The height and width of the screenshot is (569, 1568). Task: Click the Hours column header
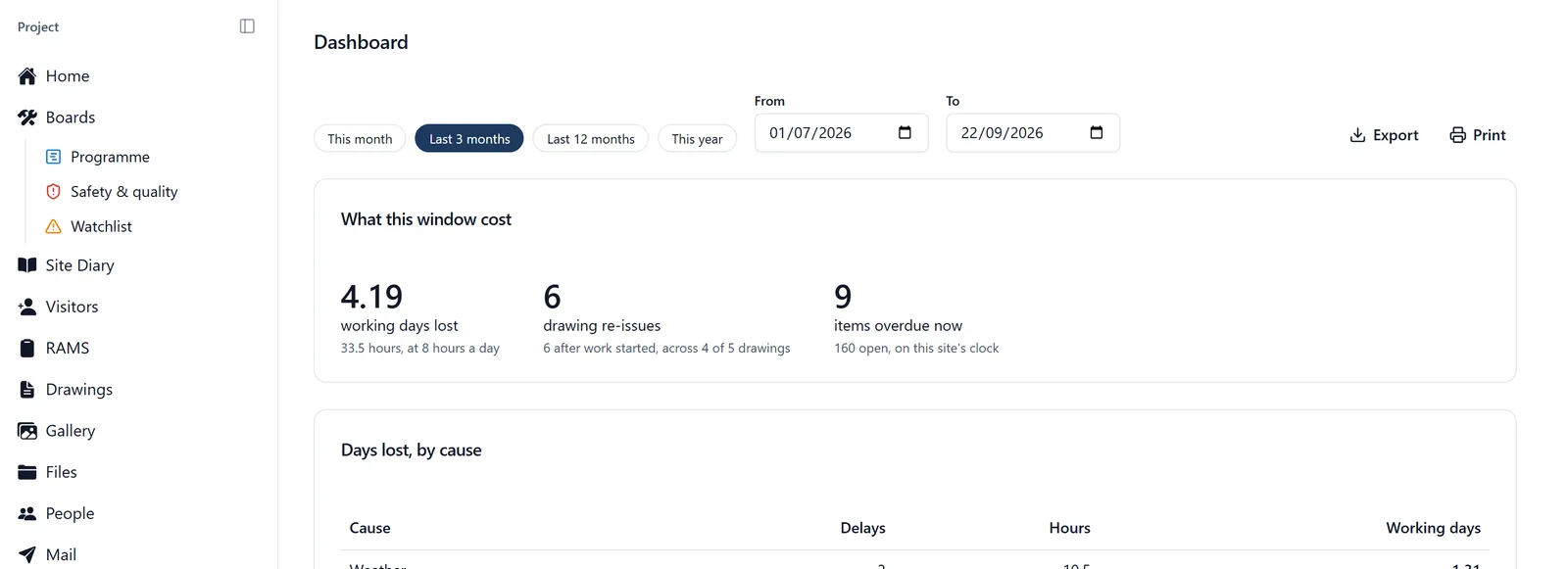point(1069,528)
